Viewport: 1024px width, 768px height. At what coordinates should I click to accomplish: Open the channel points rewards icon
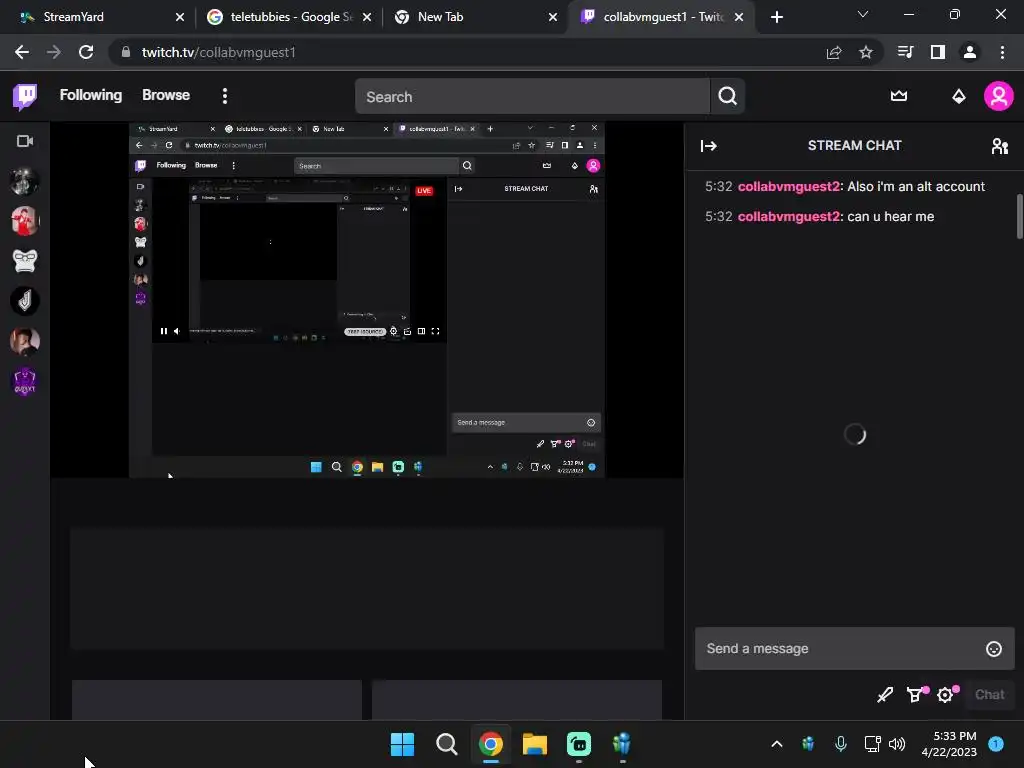[916, 694]
